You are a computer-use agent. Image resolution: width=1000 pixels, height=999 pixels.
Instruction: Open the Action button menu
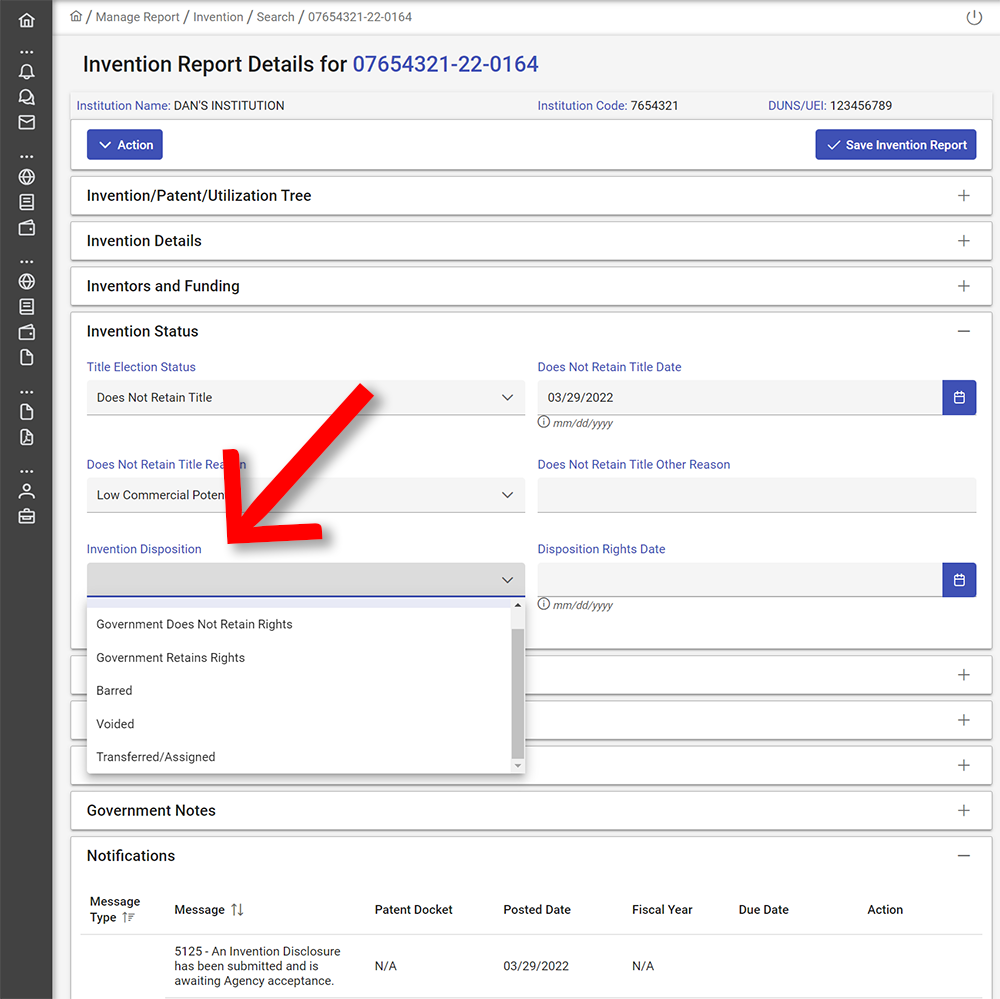pyautogui.click(x=125, y=145)
